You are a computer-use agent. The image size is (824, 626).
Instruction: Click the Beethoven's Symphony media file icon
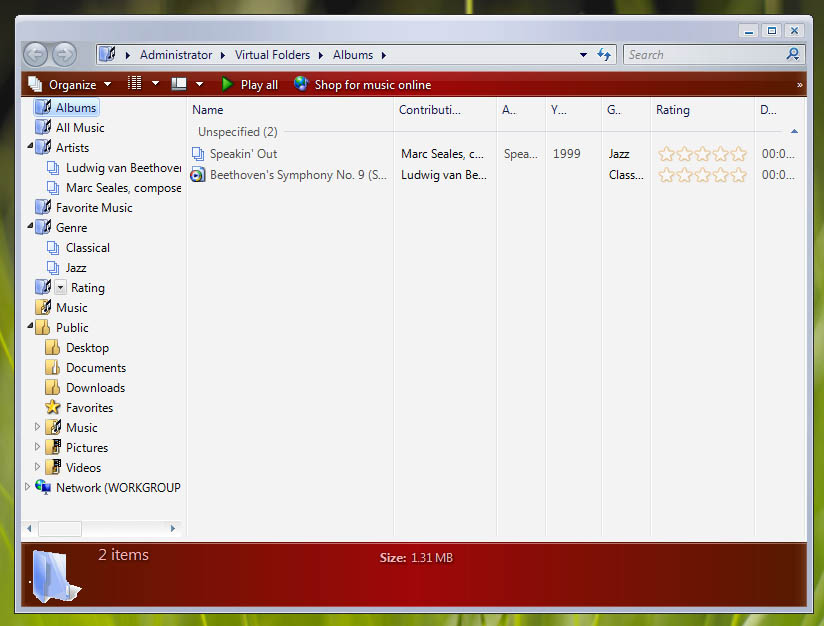(x=198, y=175)
